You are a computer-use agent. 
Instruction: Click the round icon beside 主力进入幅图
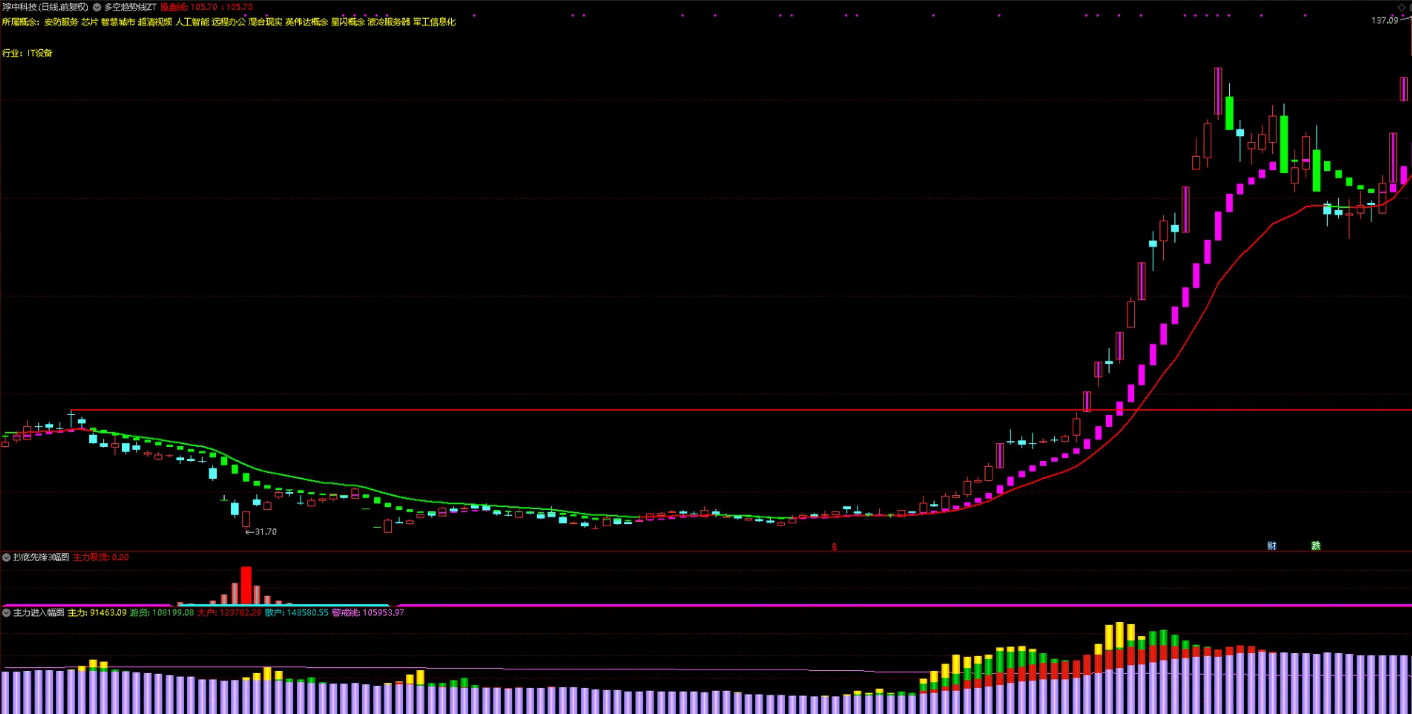click(x=6, y=612)
